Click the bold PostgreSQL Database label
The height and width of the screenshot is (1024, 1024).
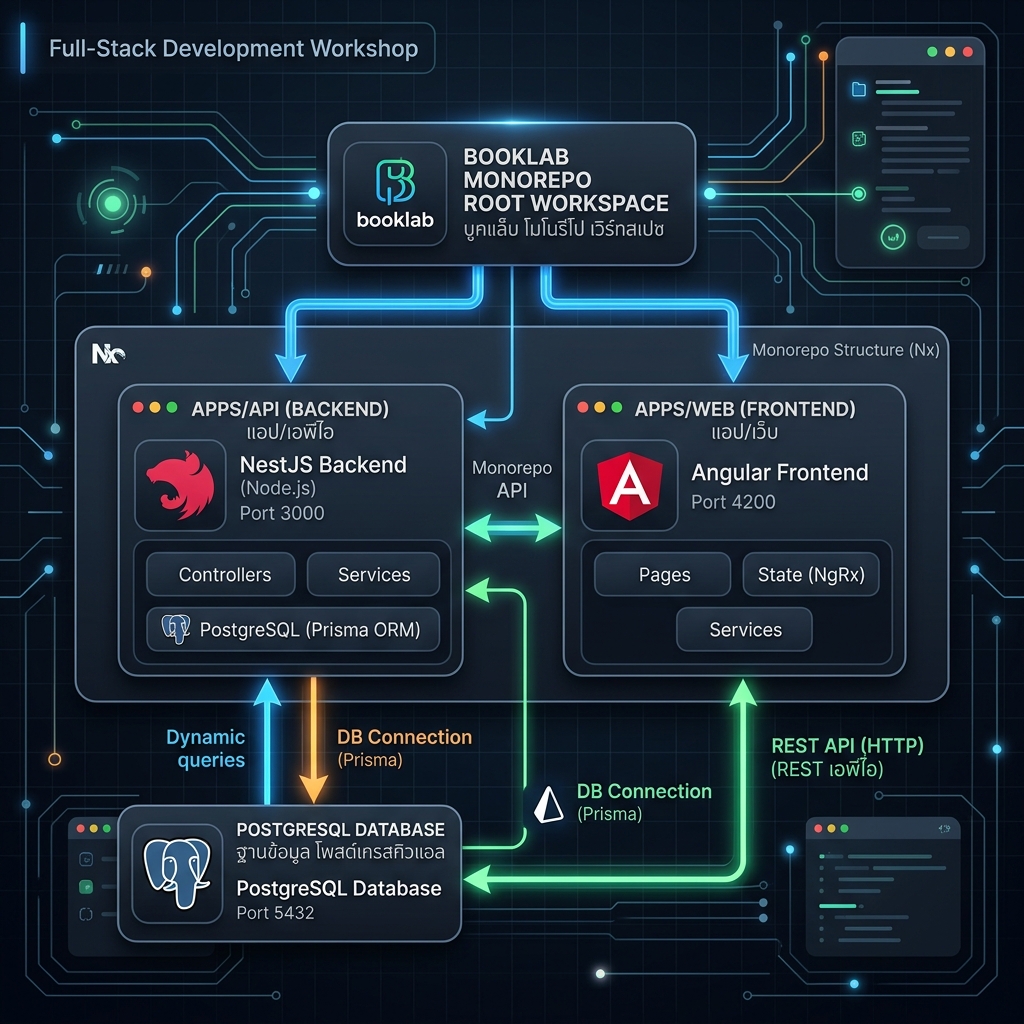click(x=339, y=888)
